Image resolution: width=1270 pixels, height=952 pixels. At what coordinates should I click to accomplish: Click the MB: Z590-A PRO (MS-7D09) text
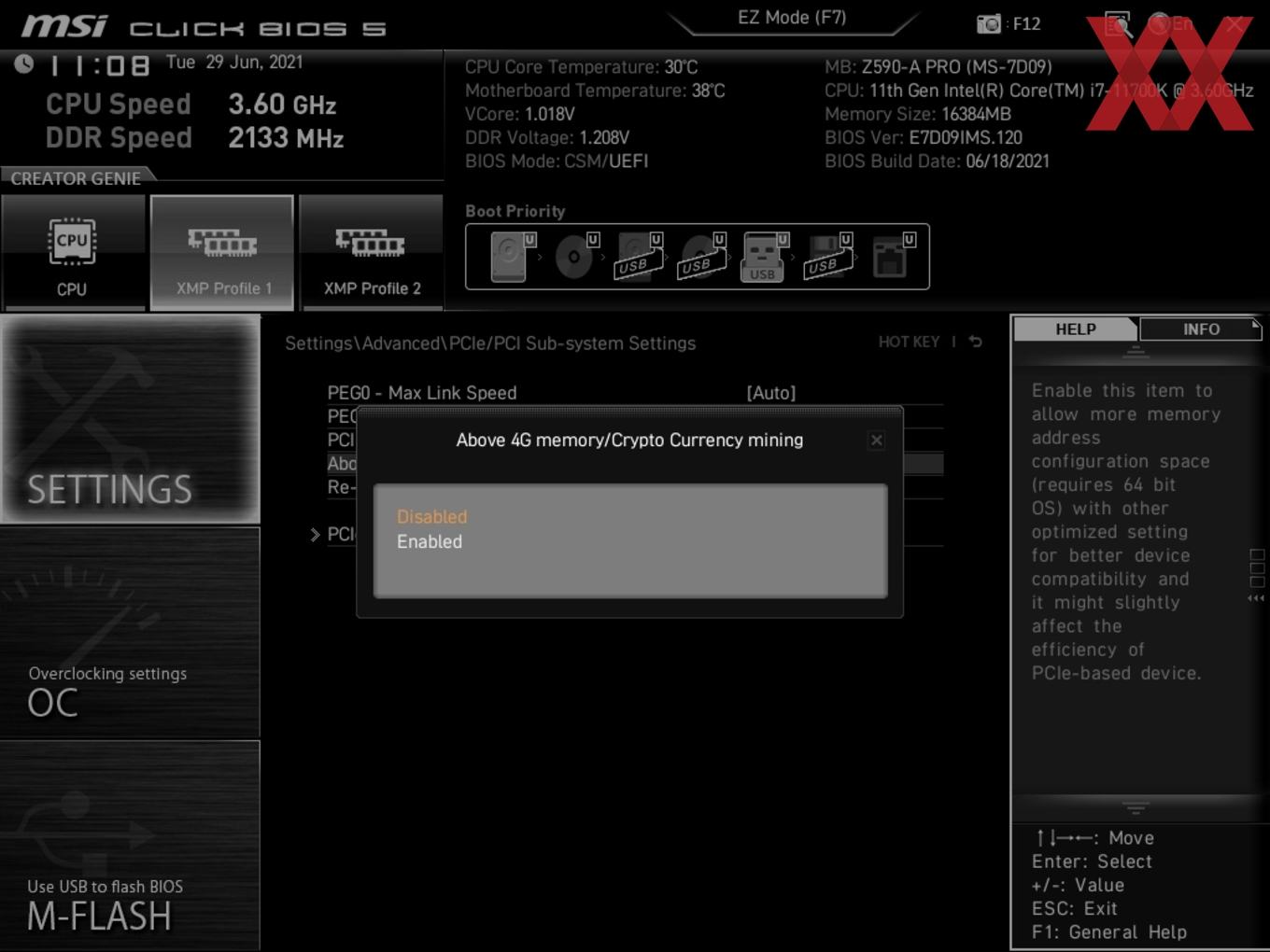tap(938, 67)
